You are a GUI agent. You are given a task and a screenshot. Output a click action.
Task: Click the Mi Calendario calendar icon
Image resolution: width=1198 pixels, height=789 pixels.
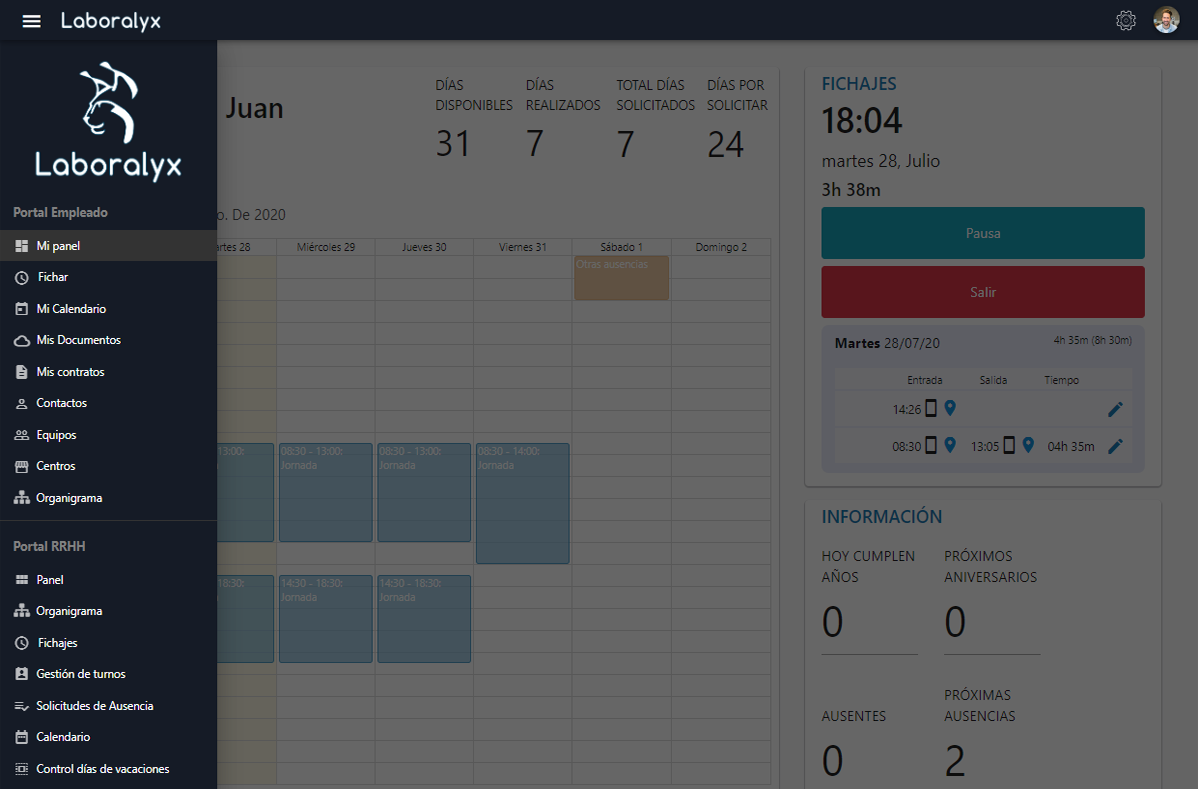(x=21, y=309)
